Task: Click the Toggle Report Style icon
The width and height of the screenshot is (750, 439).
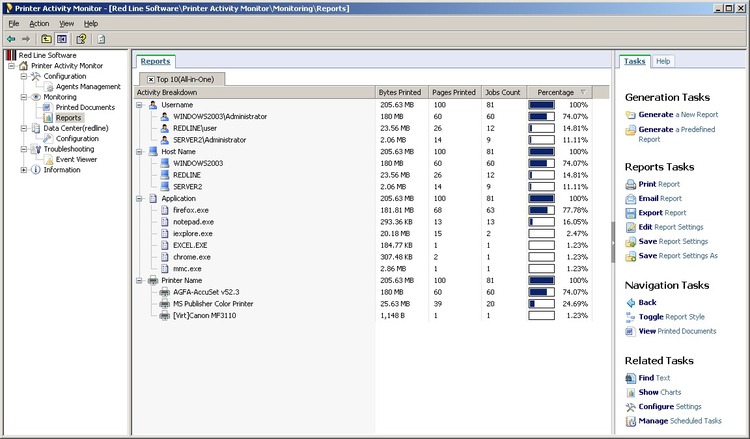Action: (630, 317)
